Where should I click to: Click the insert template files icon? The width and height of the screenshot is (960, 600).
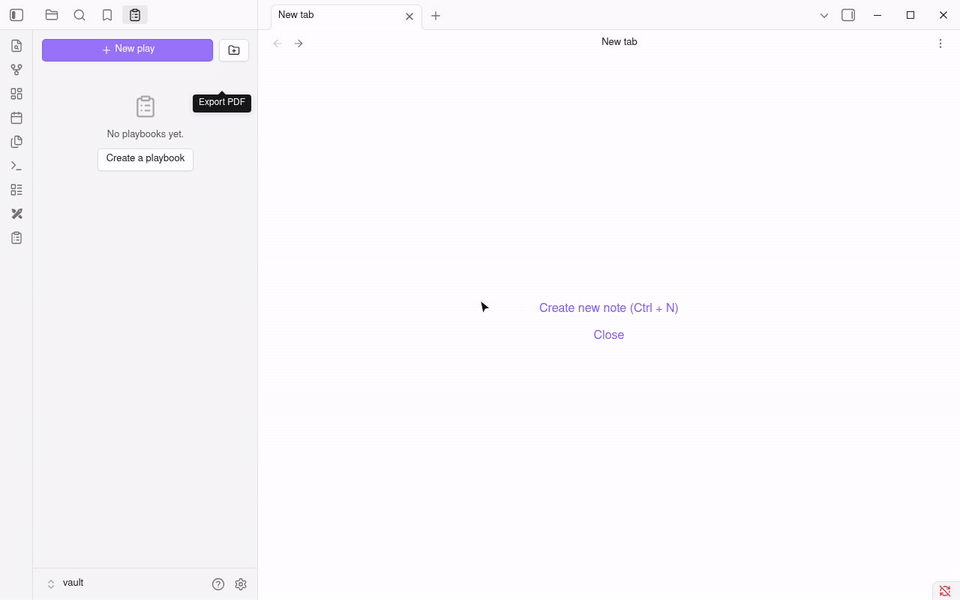[17, 142]
